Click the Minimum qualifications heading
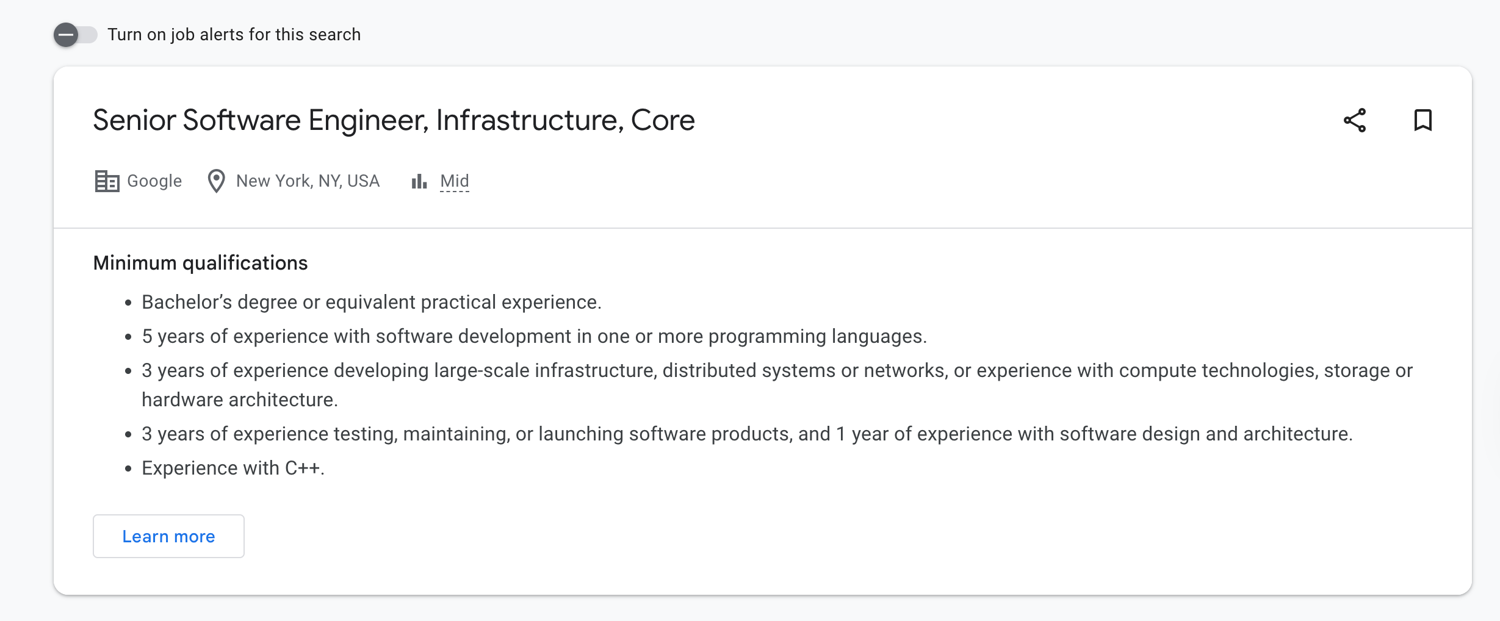 pyautogui.click(x=199, y=262)
